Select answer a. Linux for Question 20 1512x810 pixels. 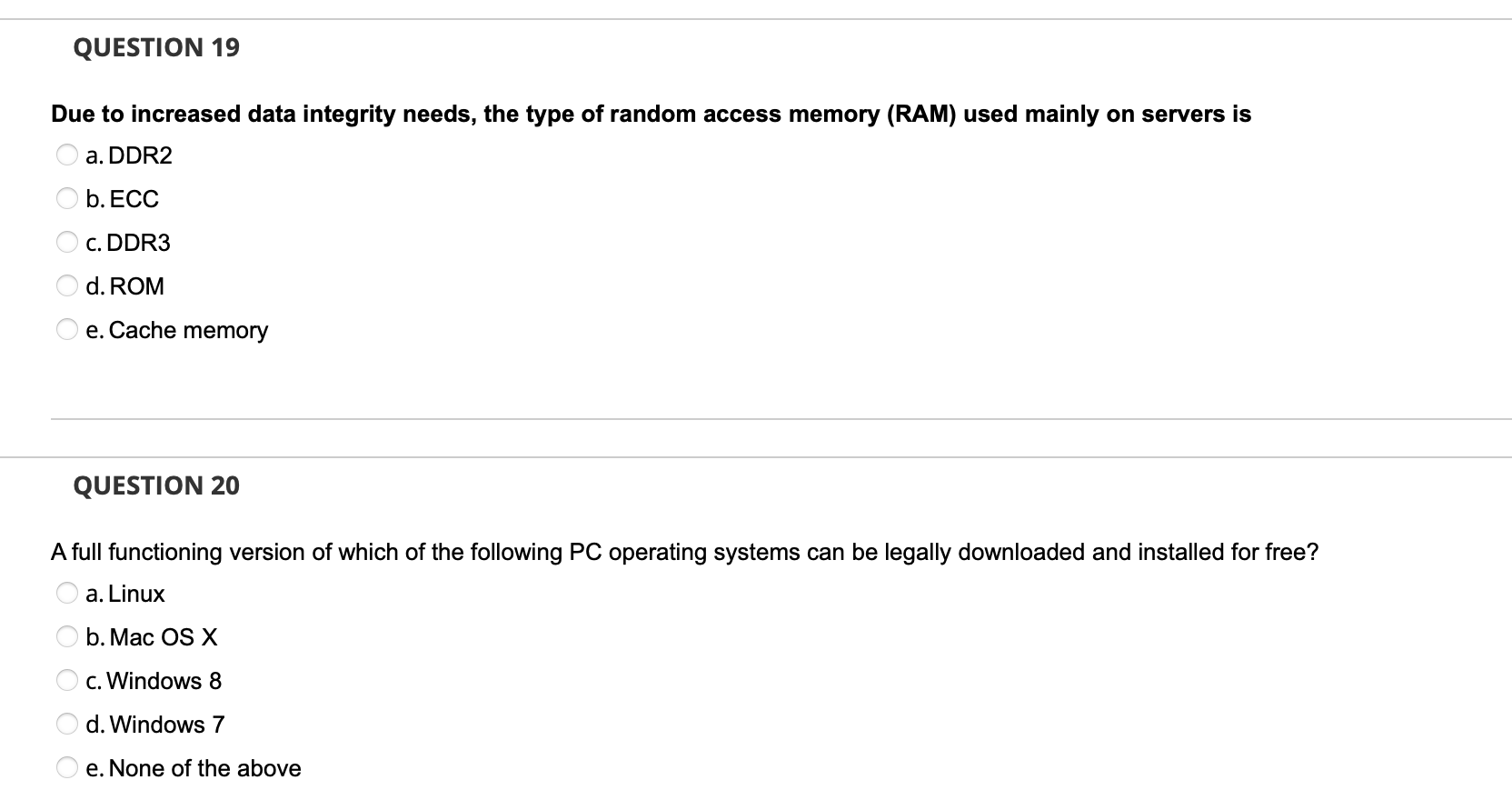(67, 592)
